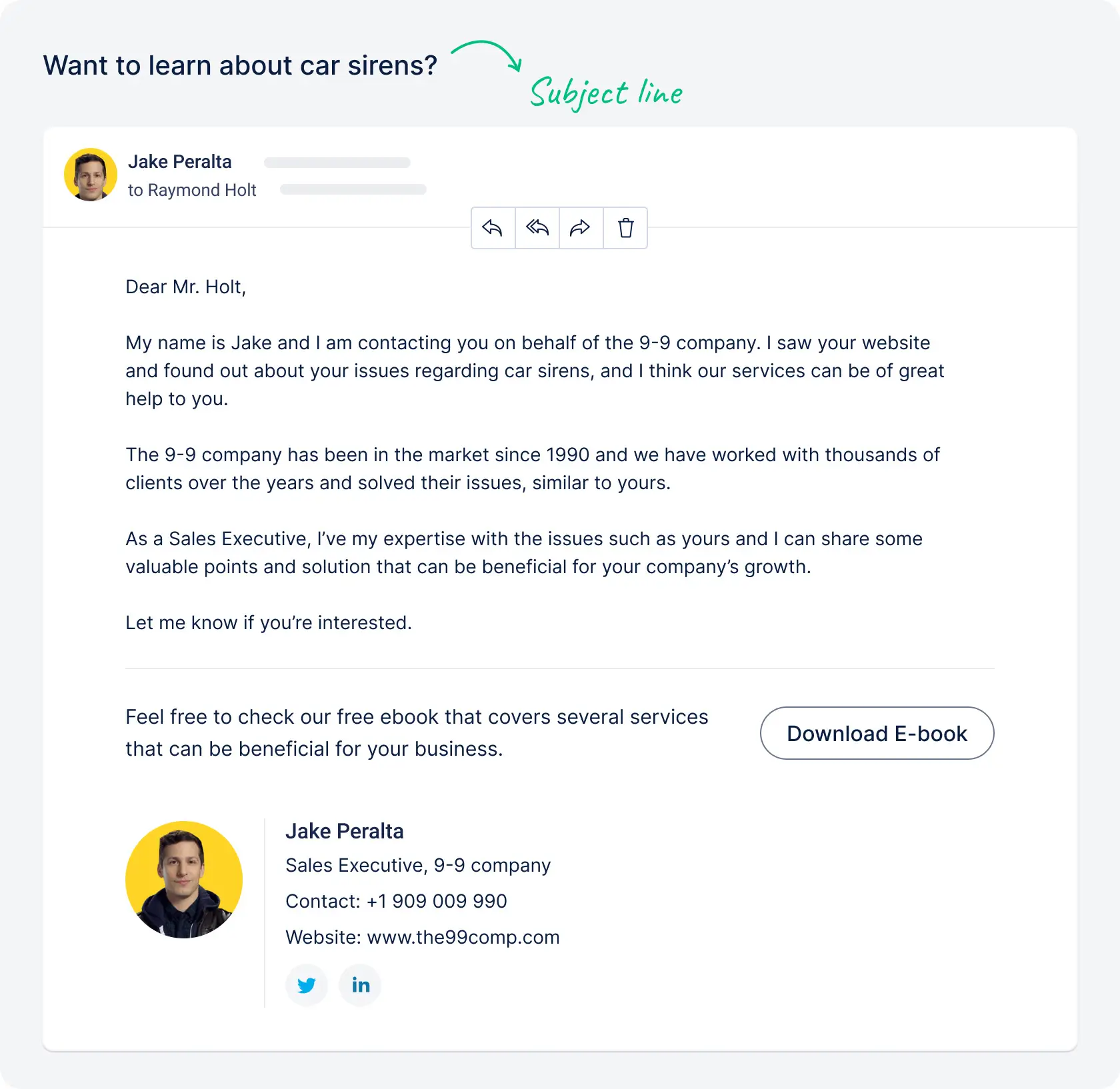Open Jake's LinkedIn profile
This screenshot has width=1120, height=1089.
[x=359, y=985]
